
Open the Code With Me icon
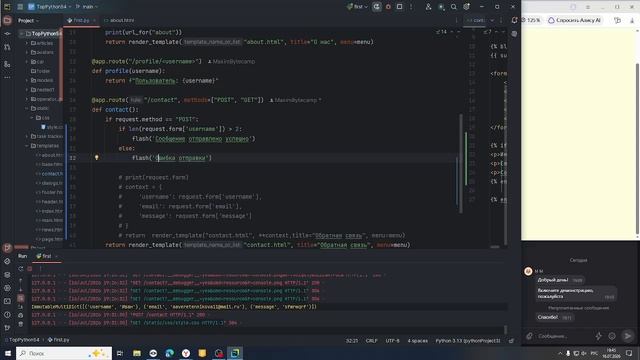click(428, 7)
